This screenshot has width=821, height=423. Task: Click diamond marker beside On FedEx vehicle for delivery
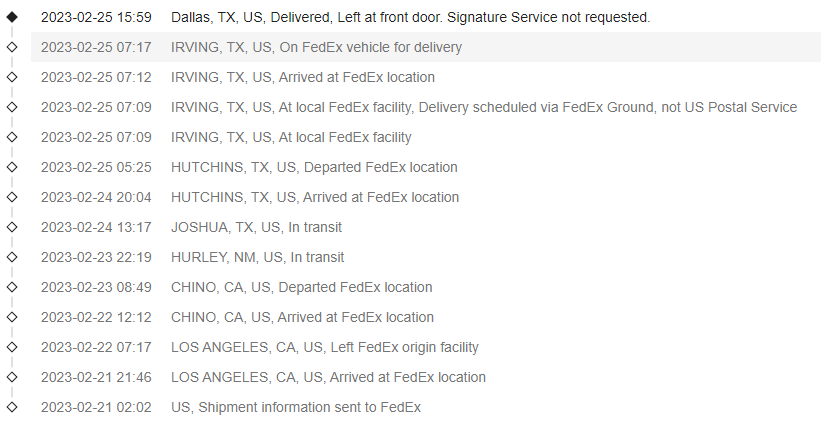(12, 47)
